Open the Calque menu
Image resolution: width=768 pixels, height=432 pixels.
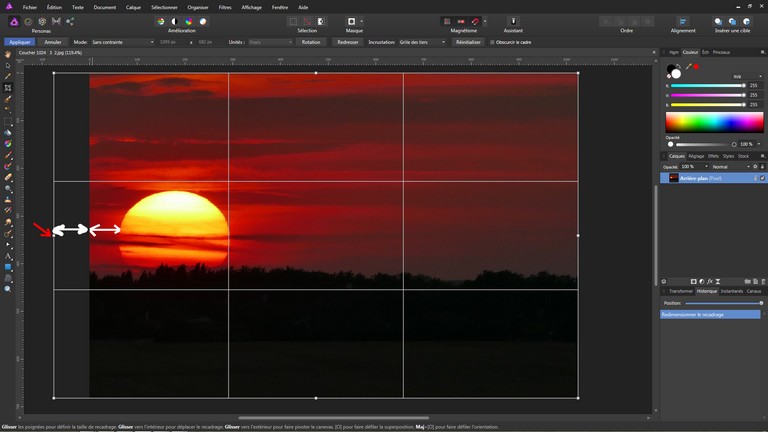[133, 7]
